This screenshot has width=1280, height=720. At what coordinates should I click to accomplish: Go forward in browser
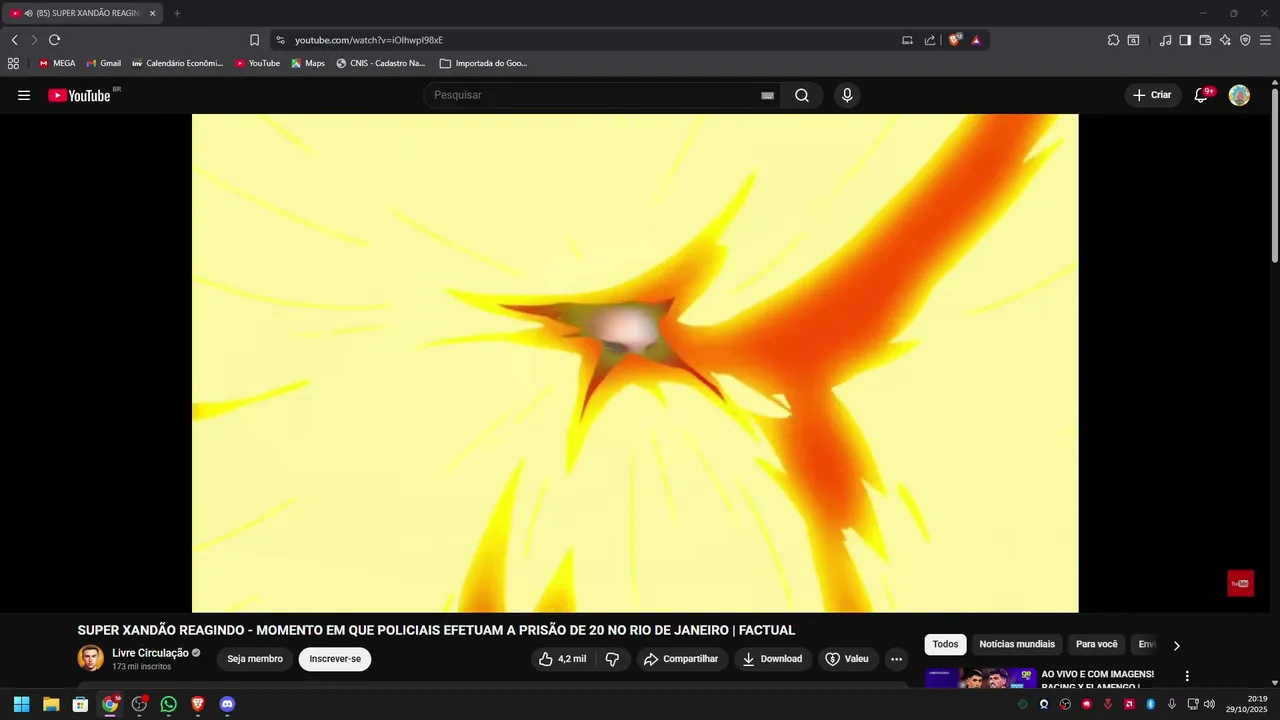pos(34,40)
